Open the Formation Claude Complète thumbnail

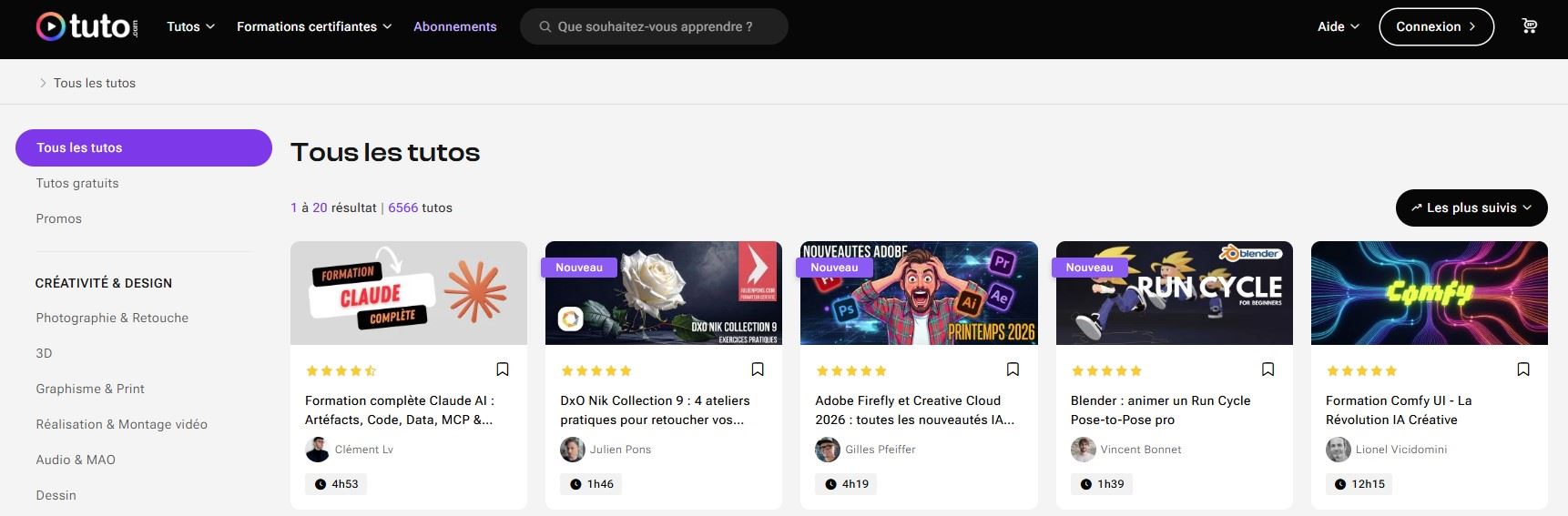pyautogui.click(x=409, y=293)
